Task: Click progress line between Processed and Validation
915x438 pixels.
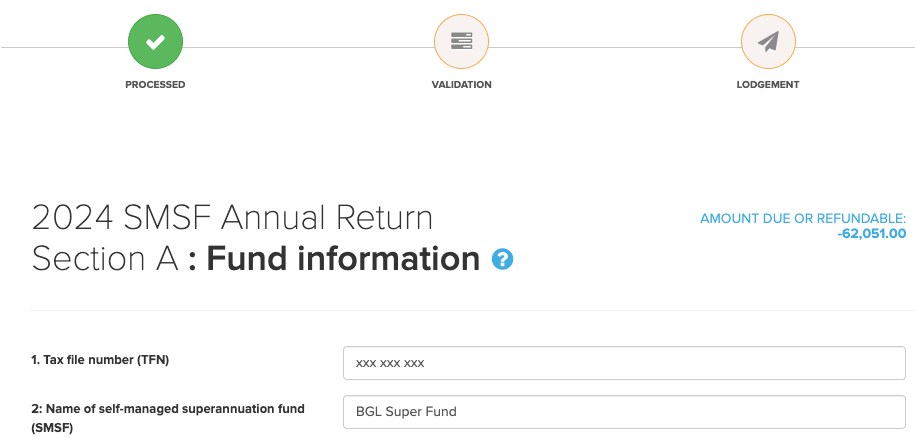Action: click(x=308, y=47)
